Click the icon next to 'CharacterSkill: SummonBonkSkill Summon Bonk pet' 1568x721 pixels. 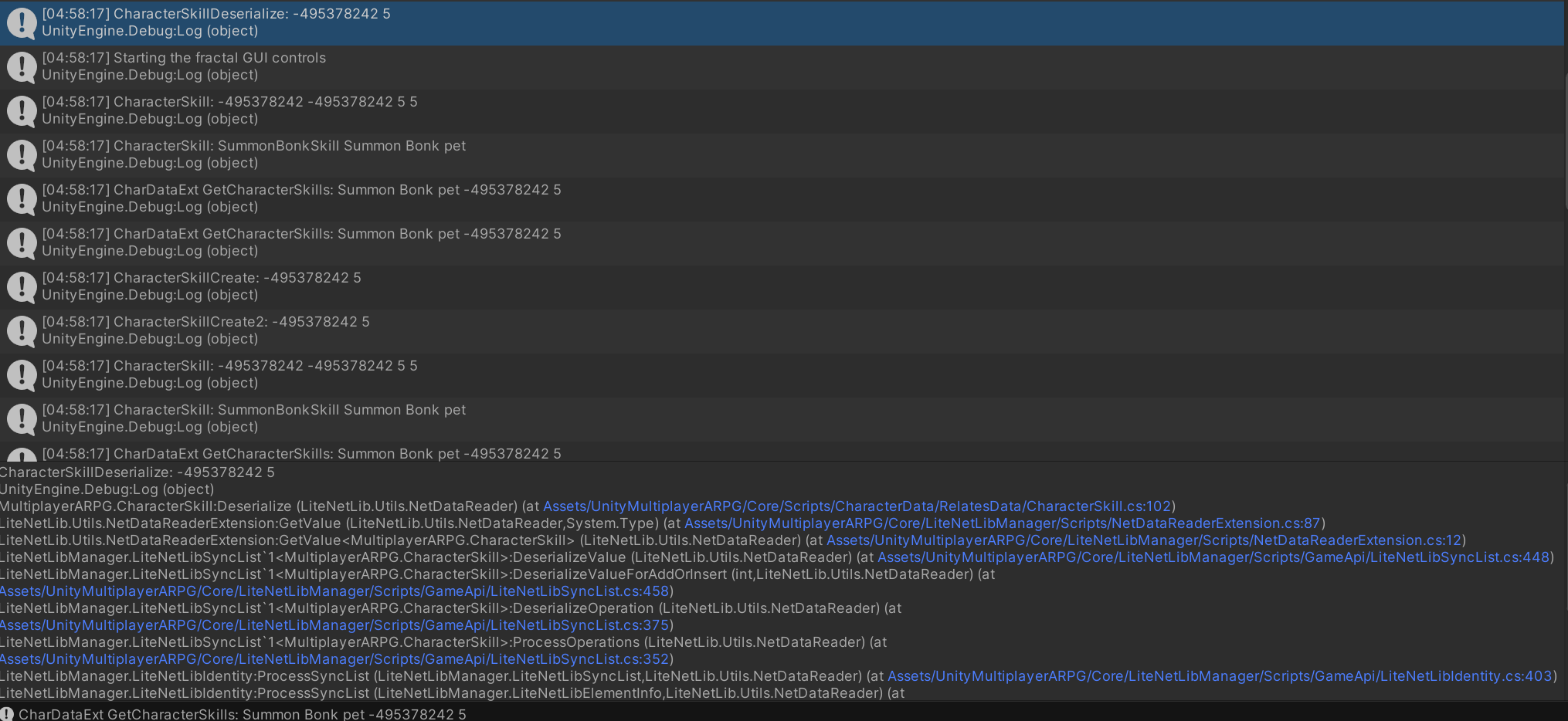tap(21, 154)
